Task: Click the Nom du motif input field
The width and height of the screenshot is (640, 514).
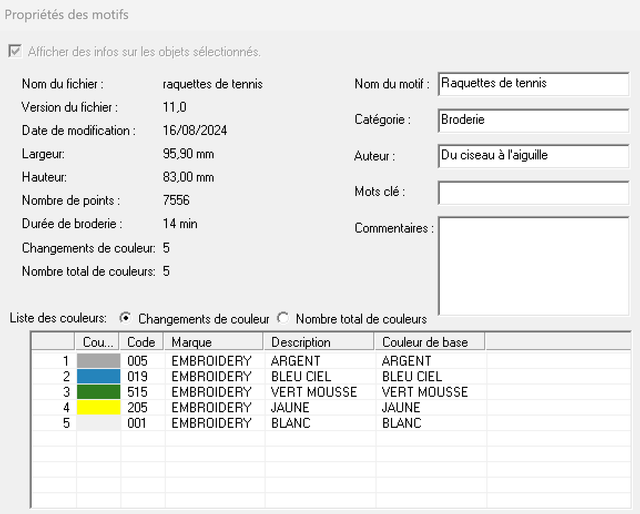Action: (533, 84)
